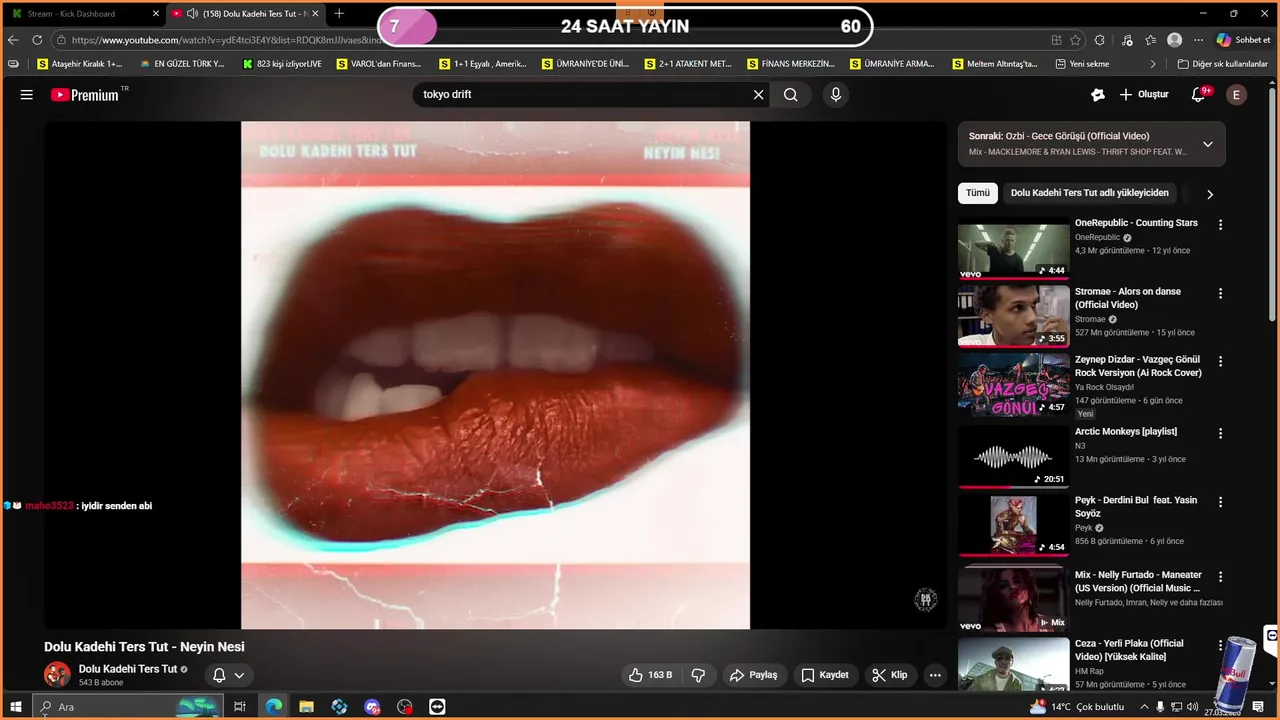Open Nelly Furtado Maneater mix thumbnail

click(x=1013, y=598)
